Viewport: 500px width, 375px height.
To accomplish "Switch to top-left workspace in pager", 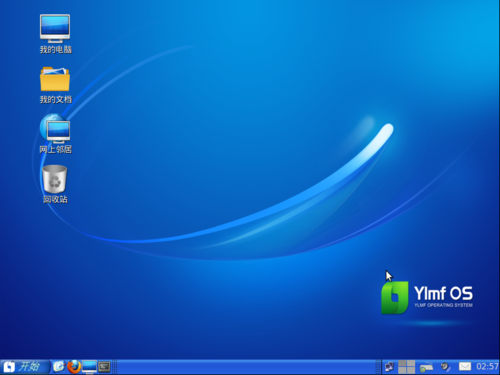I will (x=402, y=363).
